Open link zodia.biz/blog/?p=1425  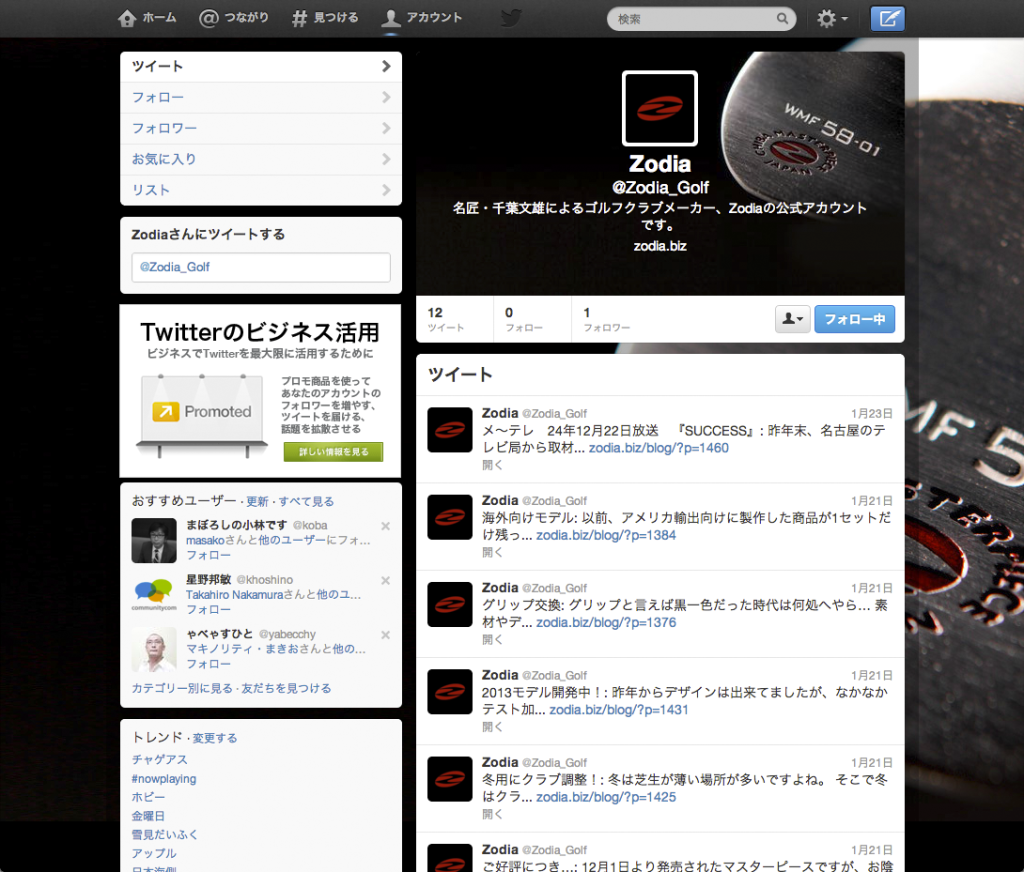pyautogui.click(x=606, y=797)
